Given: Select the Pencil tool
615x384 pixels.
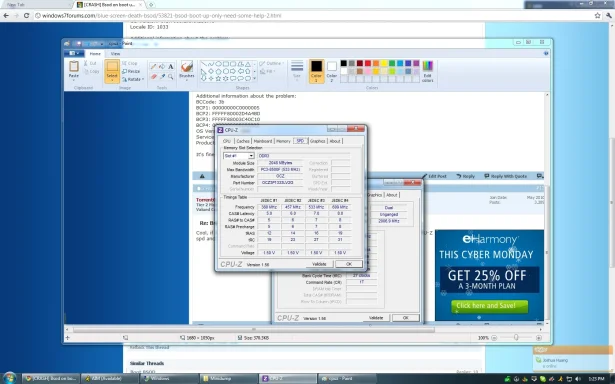Looking at the screenshot, I should 153,67.
